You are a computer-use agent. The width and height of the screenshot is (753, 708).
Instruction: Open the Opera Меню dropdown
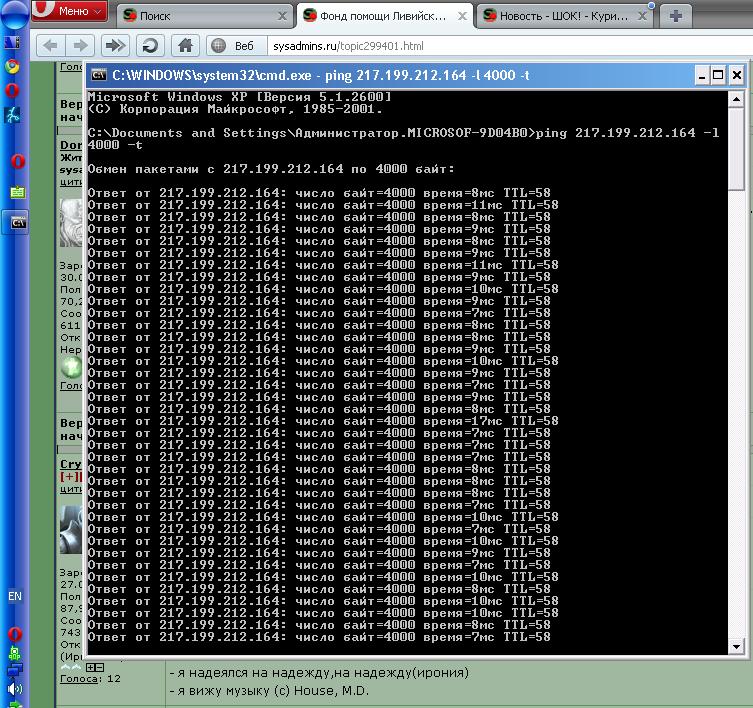(70, 11)
